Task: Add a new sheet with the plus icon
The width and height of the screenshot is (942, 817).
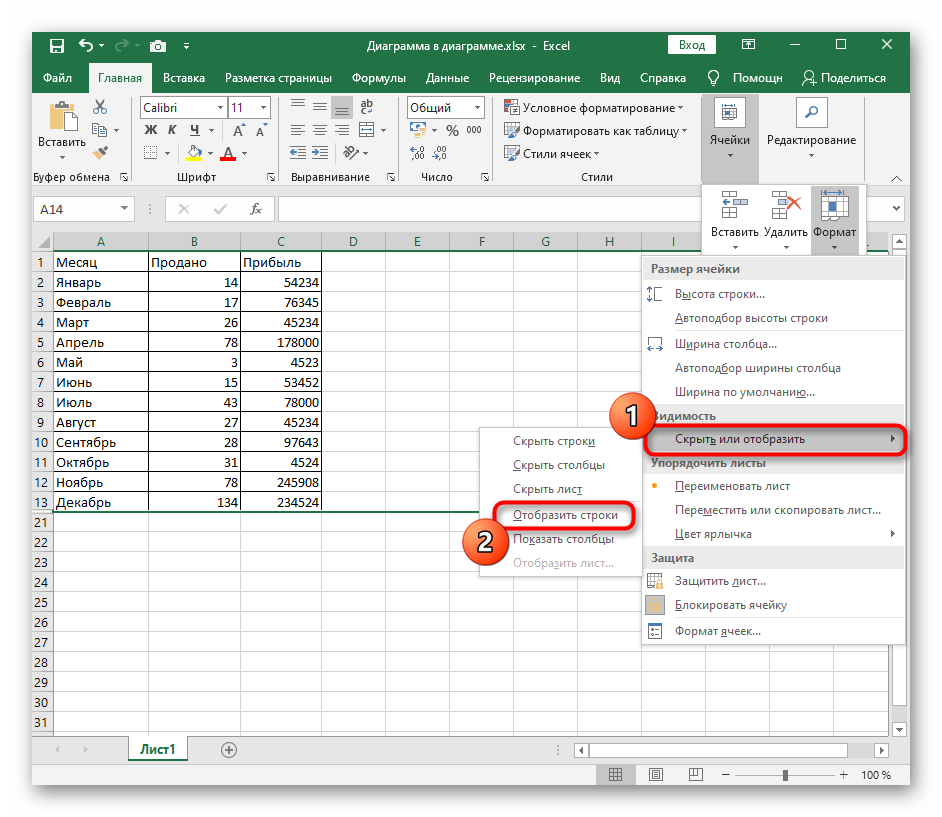Action: [229, 749]
